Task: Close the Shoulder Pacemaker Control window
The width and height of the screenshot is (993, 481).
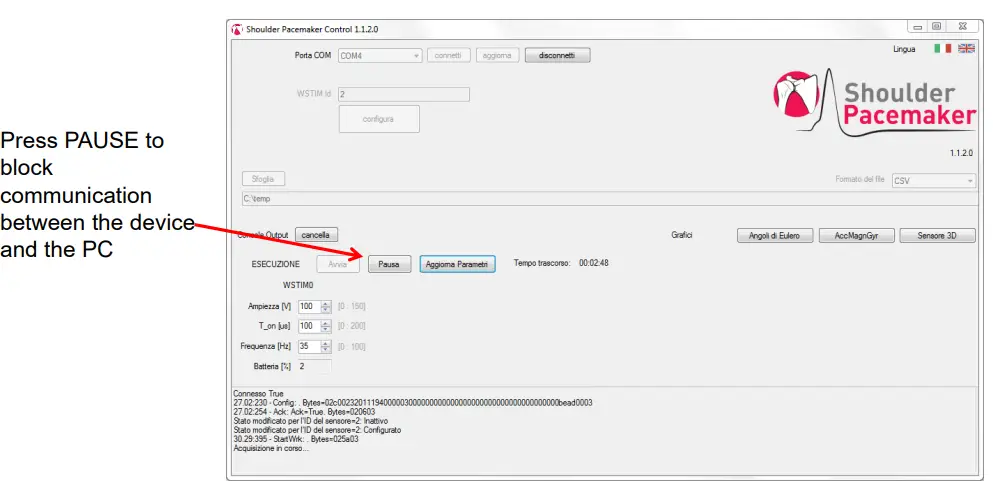Action: point(963,27)
